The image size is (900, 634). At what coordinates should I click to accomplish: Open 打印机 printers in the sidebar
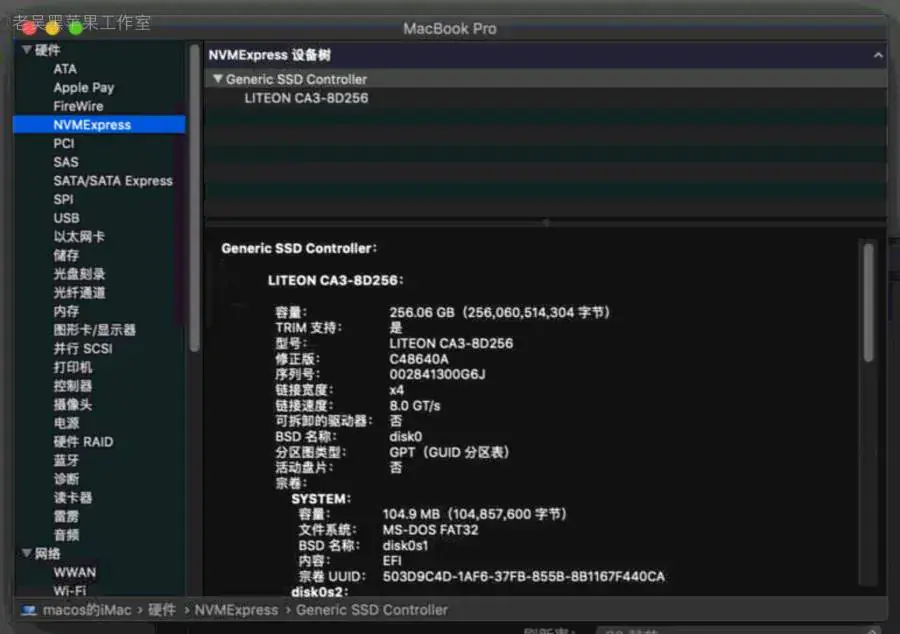(73, 367)
